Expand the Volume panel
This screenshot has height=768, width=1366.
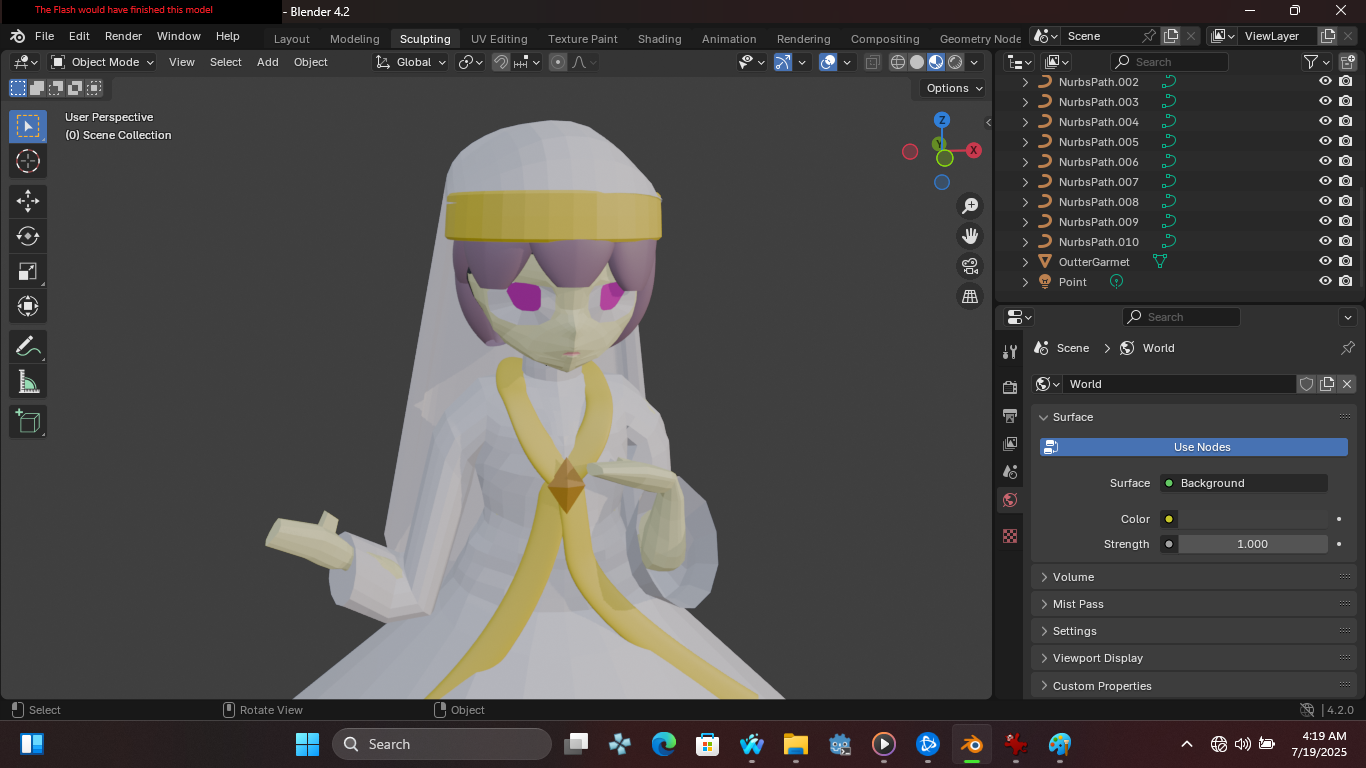pyautogui.click(x=1194, y=577)
